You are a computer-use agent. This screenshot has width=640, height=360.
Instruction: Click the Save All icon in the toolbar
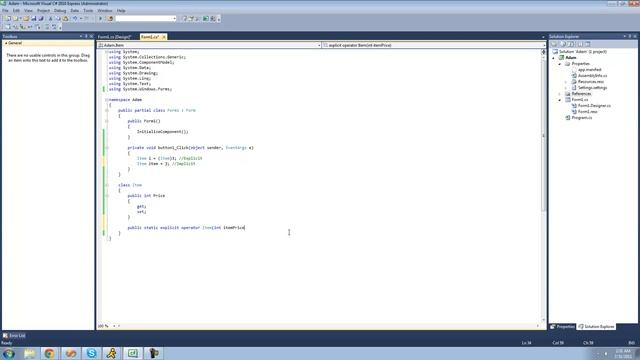click(41, 18)
